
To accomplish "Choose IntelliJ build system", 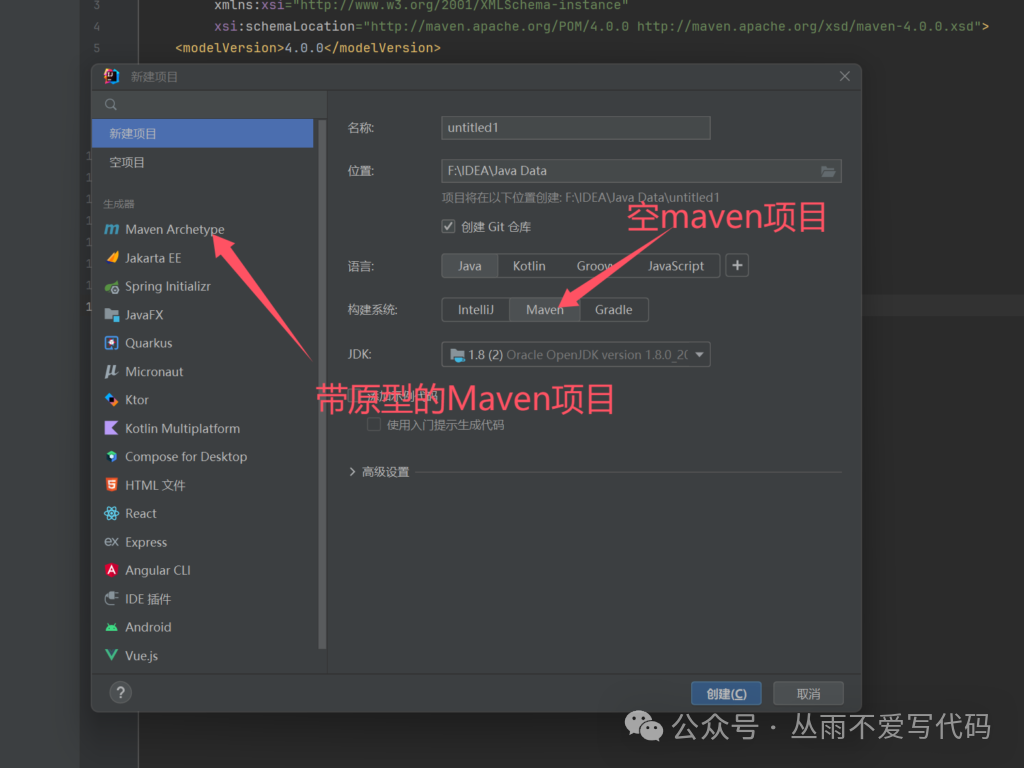I will 475,310.
